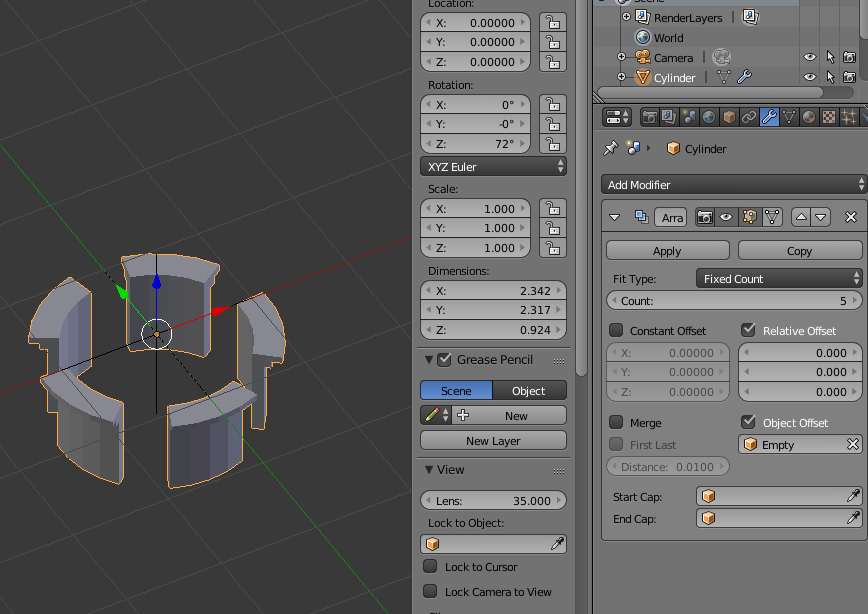Hide the Cylinder in the outliner viewport
868x614 pixels.
click(x=810, y=78)
